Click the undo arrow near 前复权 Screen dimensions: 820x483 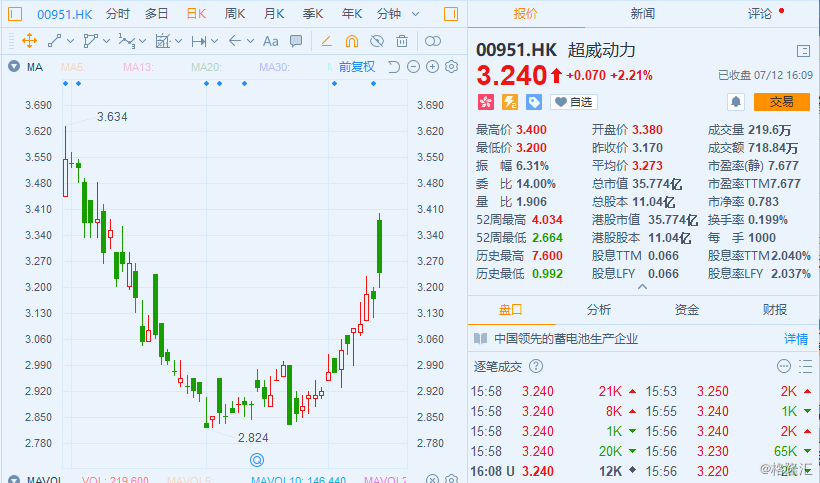click(394, 67)
